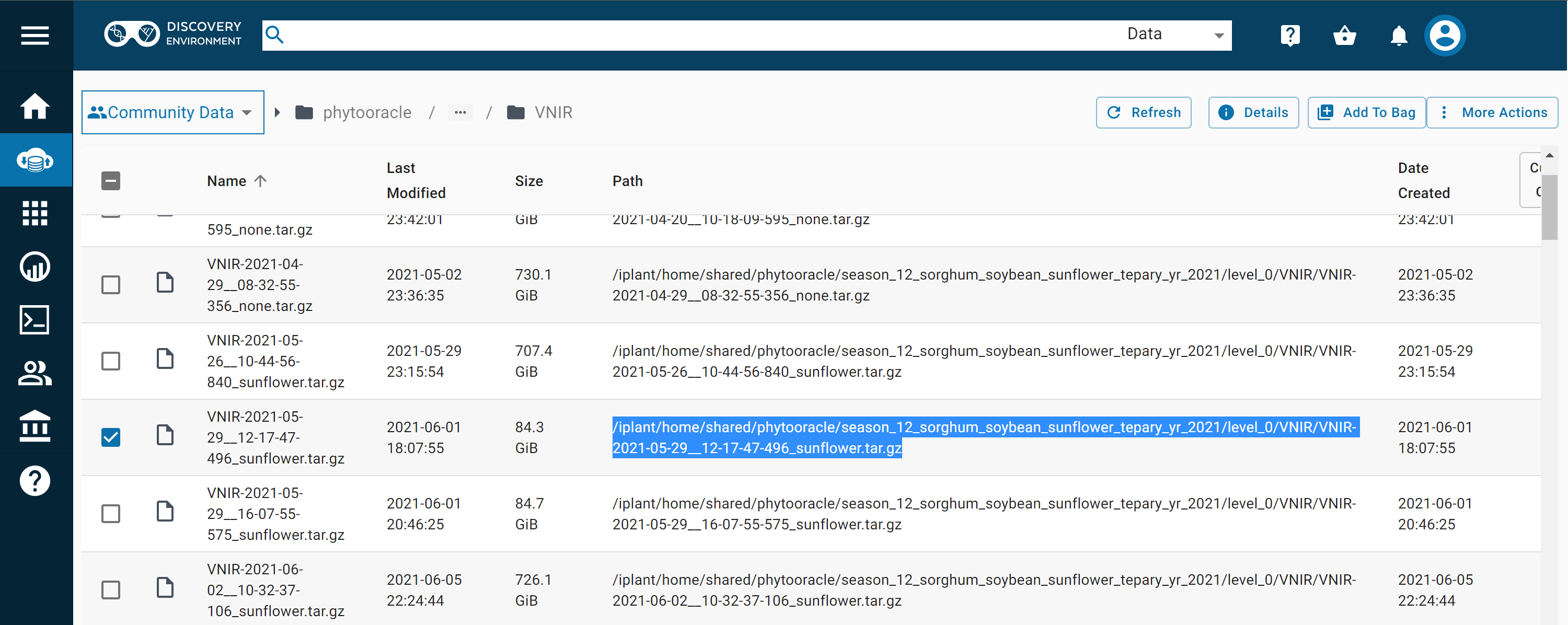Click size value 730.1 GiB
The width and height of the screenshot is (1568, 625).
[533, 285]
